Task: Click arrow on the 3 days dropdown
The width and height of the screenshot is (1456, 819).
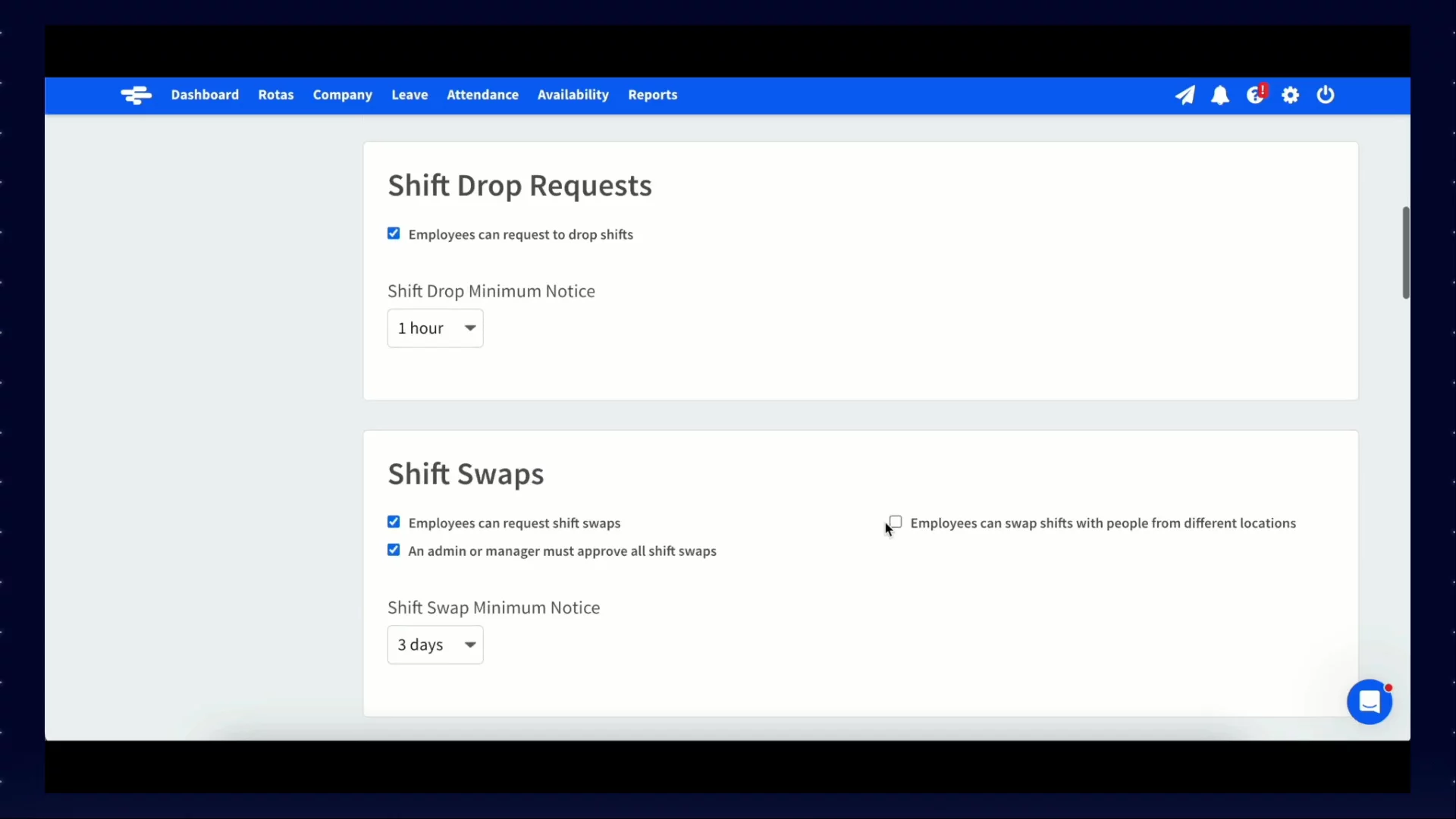Action: (x=470, y=645)
